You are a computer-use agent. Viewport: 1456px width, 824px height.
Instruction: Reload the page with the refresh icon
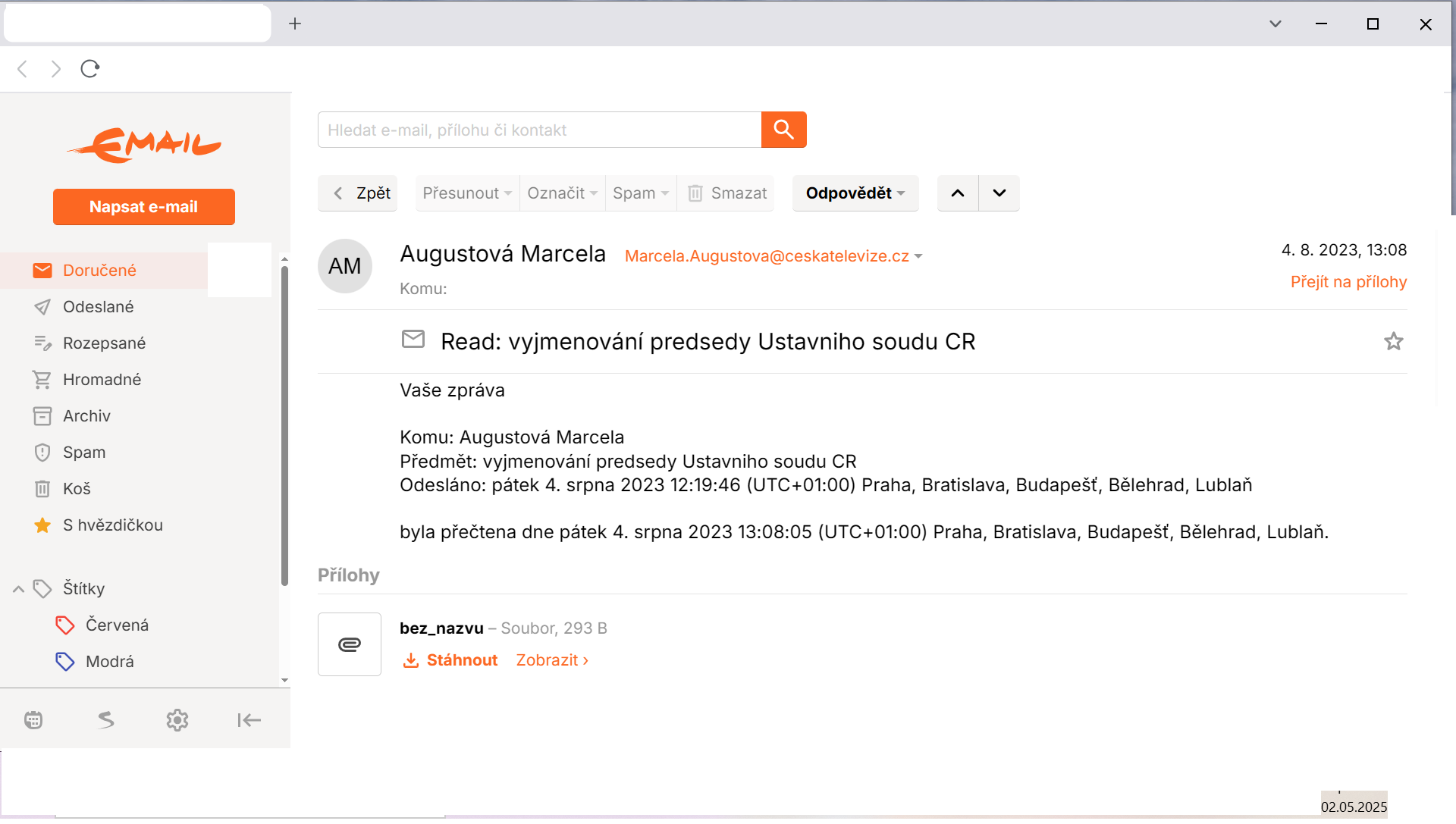(x=90, y=69)
